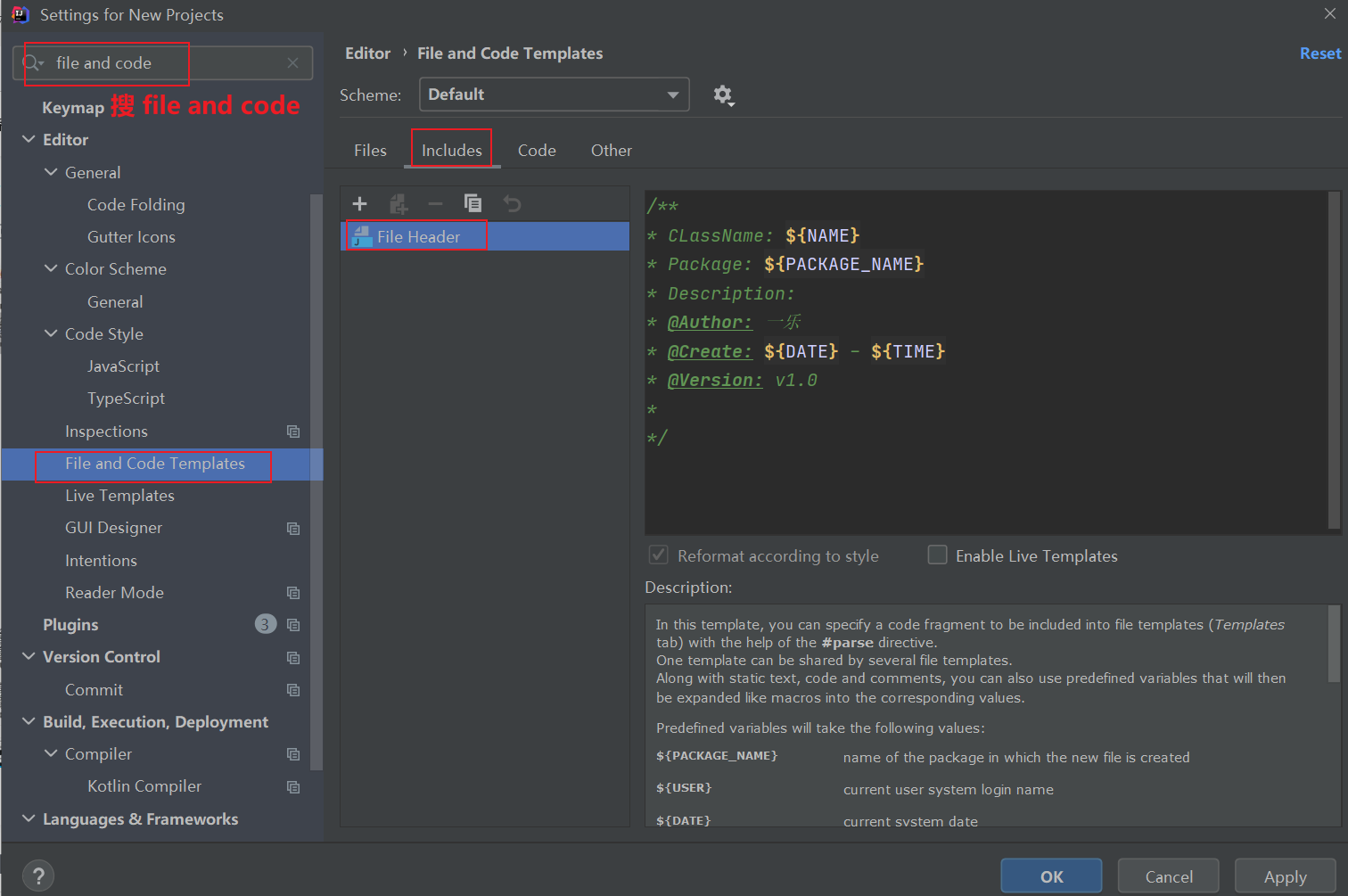Select General under Color Scheme
The height and width of the screenshot is (896, 1348).
(115, 302)
